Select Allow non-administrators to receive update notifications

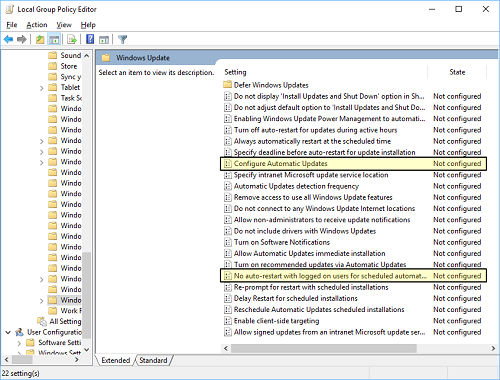(x=353, y=220)
